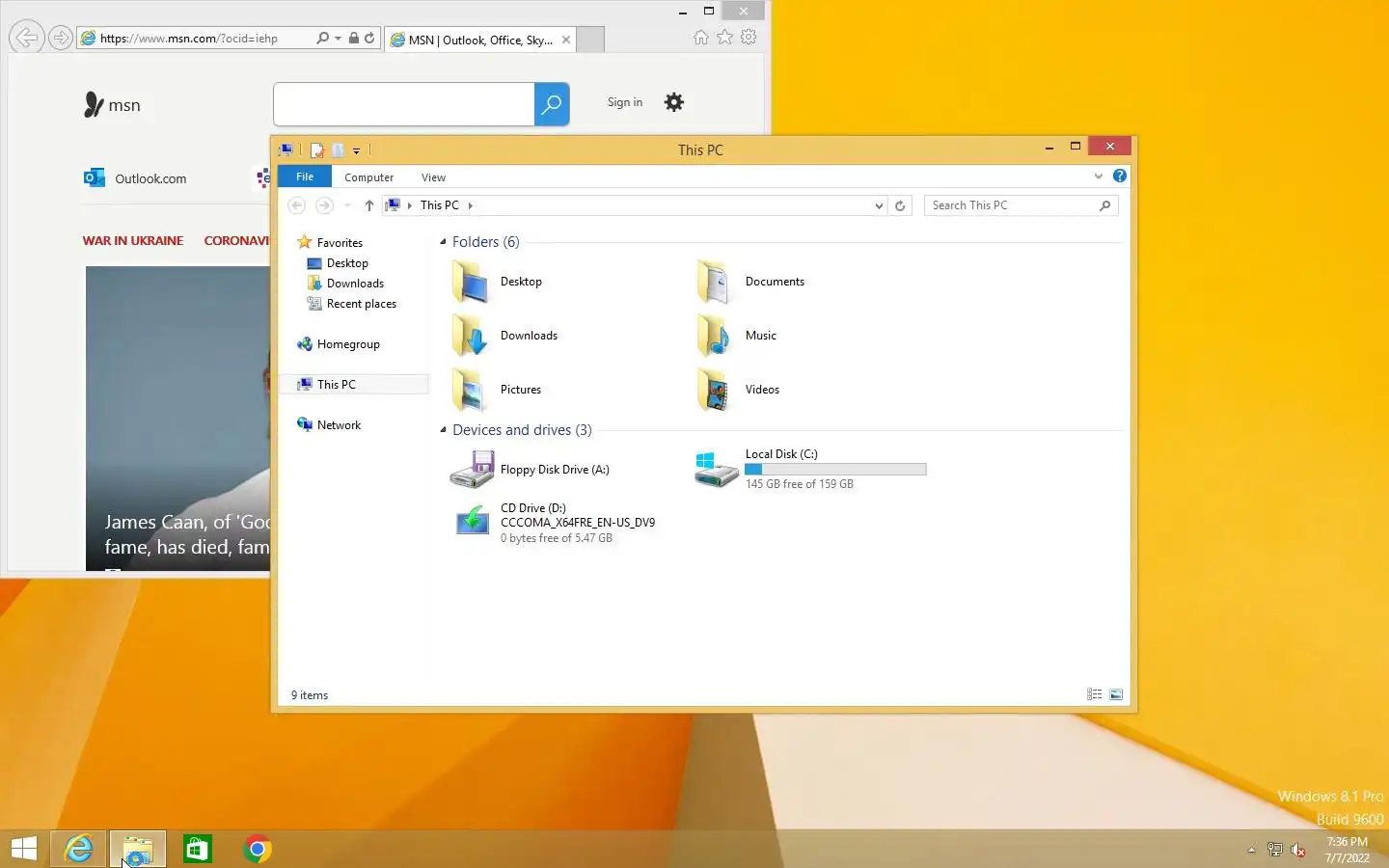
Task: Click Internet Explorer refresh icon in address bar
Action: click(369, 38)
